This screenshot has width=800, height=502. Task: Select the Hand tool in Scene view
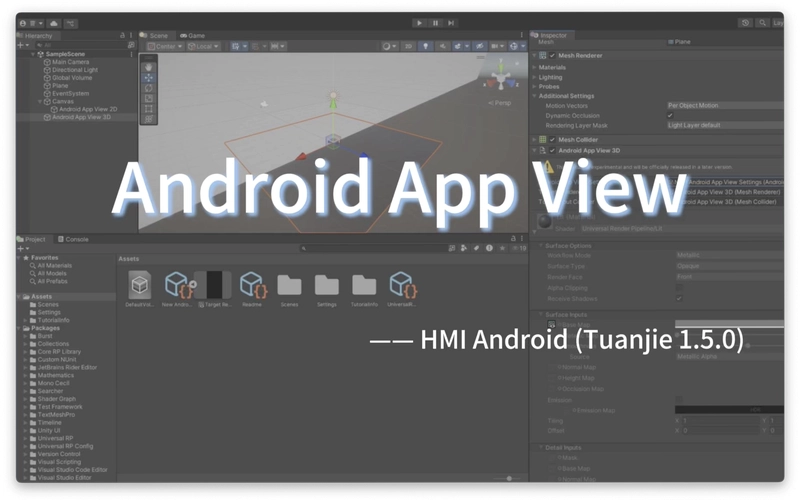pos(148,67)
